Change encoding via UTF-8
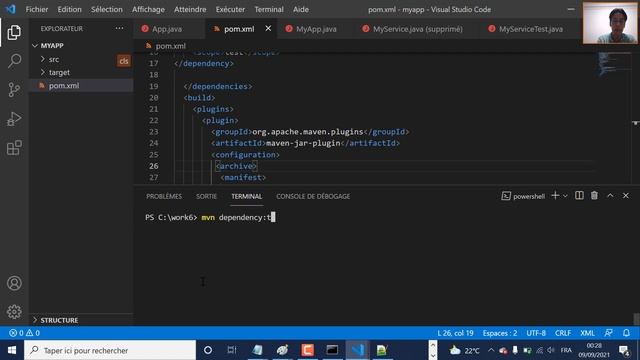Screen dimensions: 640x360 (536, 333)
